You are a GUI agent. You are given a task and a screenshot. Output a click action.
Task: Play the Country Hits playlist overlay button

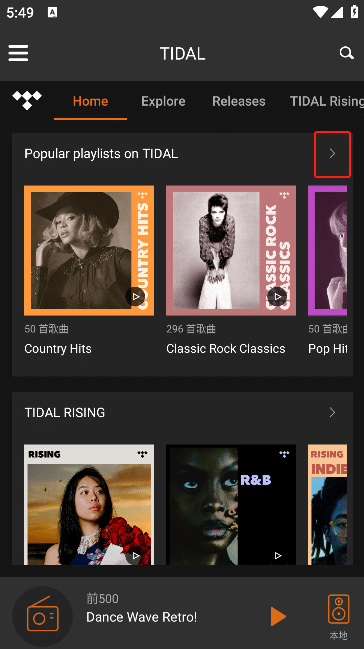pyautogui.click(x=136, y=296)
